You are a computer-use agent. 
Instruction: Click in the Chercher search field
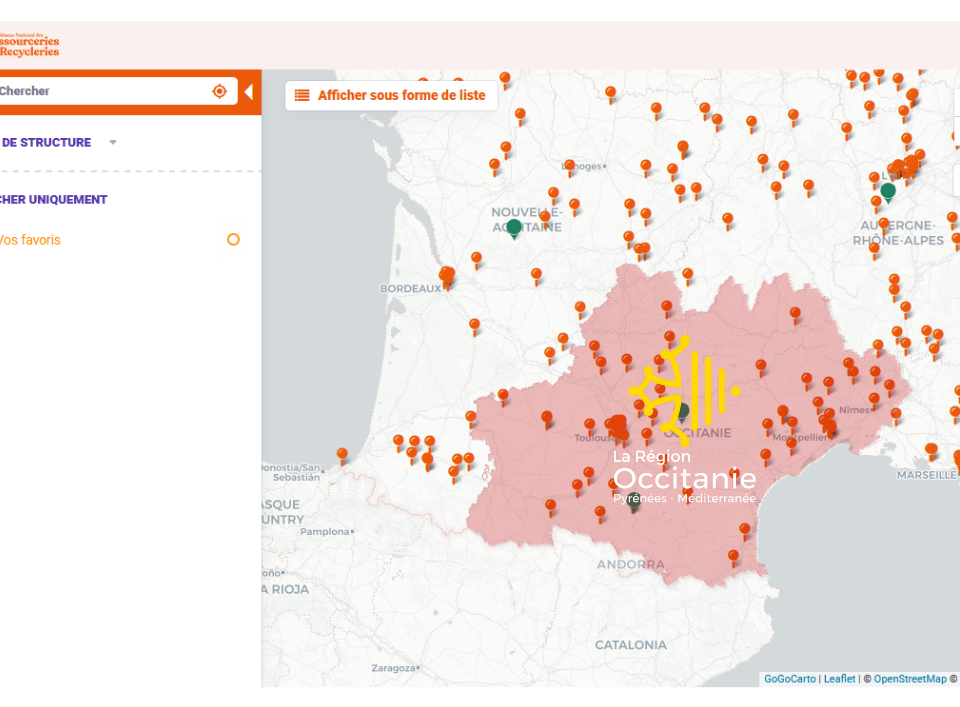click(x=100, y=91)
